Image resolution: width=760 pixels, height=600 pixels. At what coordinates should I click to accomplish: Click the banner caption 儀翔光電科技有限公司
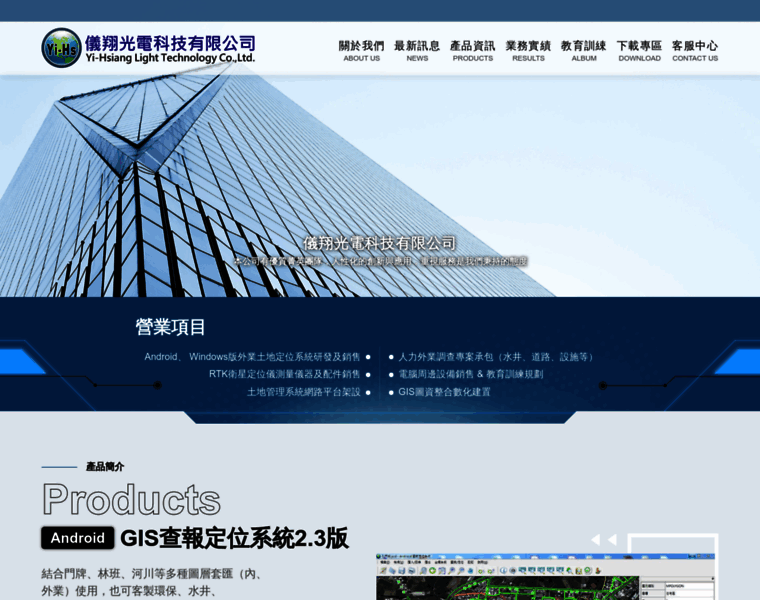(x=380, y=243)
